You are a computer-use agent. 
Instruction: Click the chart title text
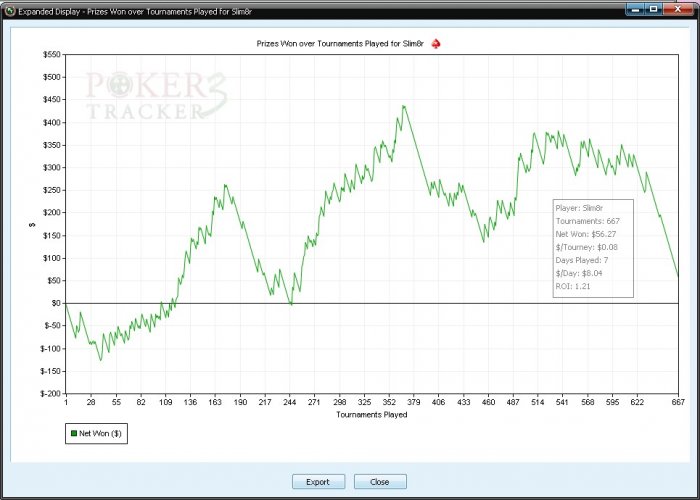(340, 44)
